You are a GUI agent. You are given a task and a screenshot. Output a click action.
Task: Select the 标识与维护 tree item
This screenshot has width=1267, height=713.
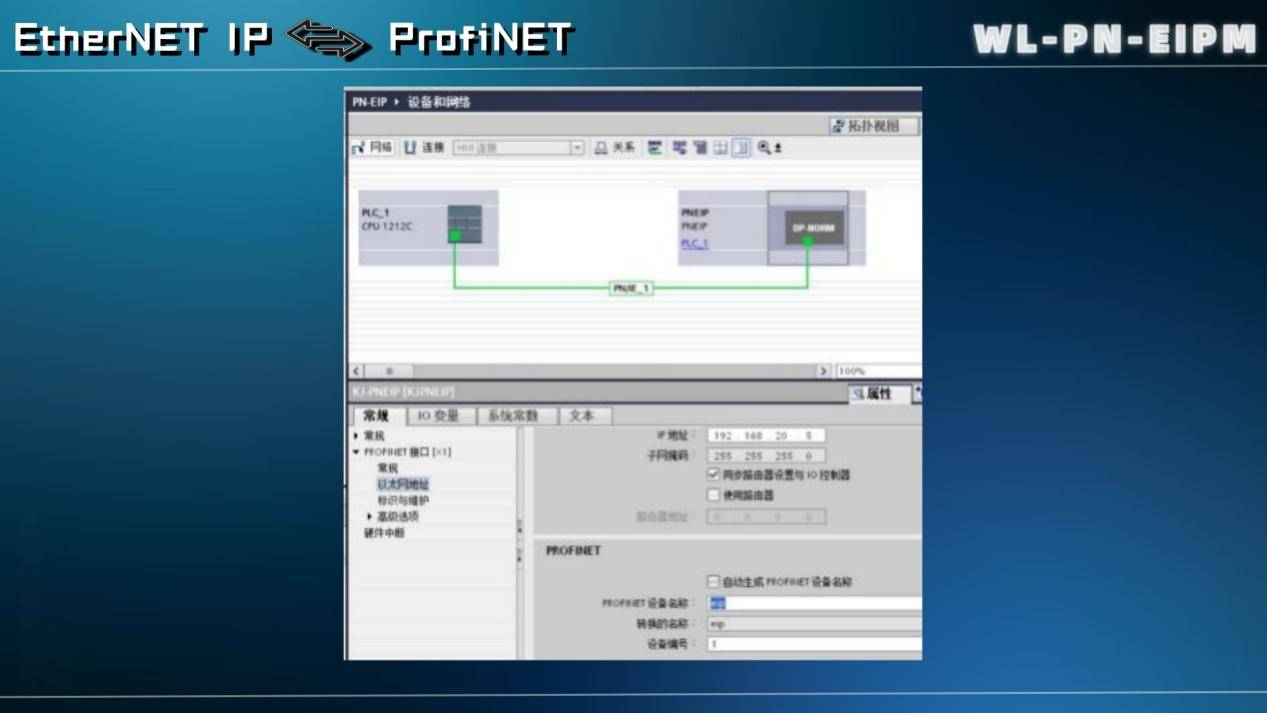pos(403,500)
